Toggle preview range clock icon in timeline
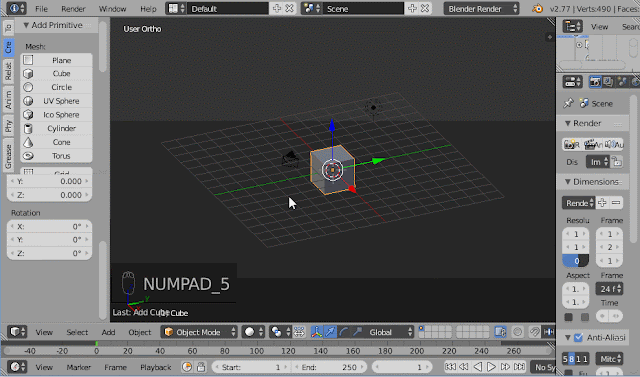 pyautogui.click(x=187, y=367)
